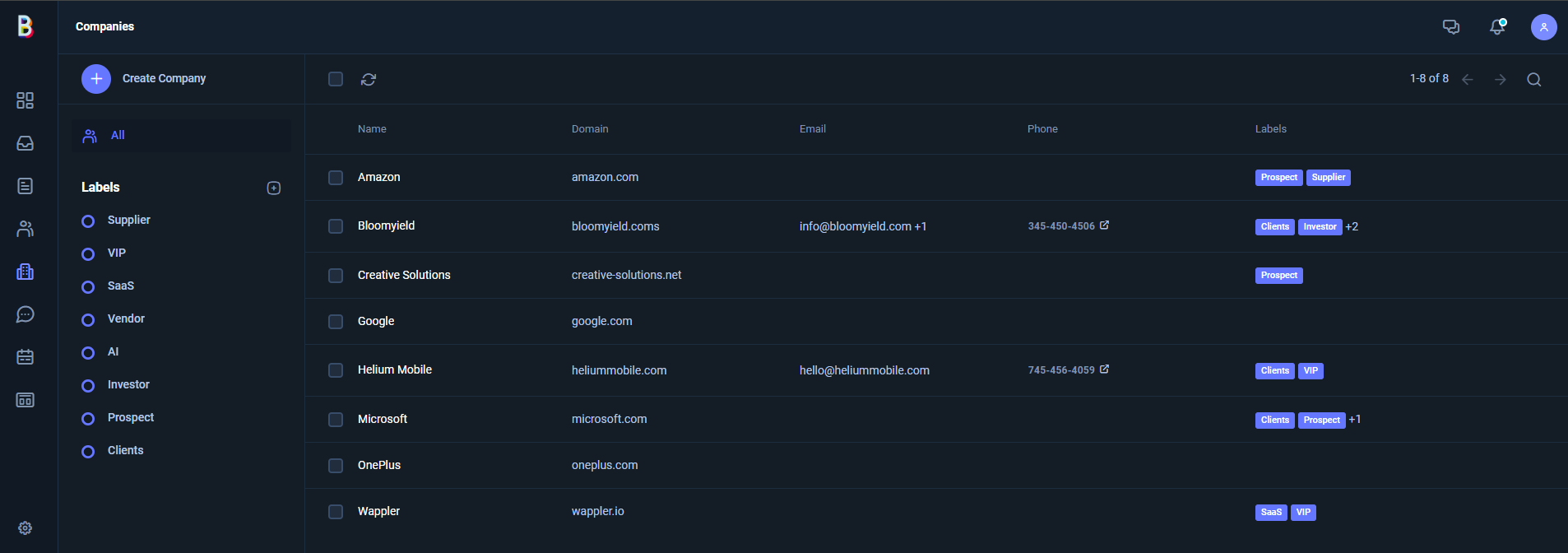
Task: Click Supplier tag on Amazon row
Action: tap(1329, 178)
